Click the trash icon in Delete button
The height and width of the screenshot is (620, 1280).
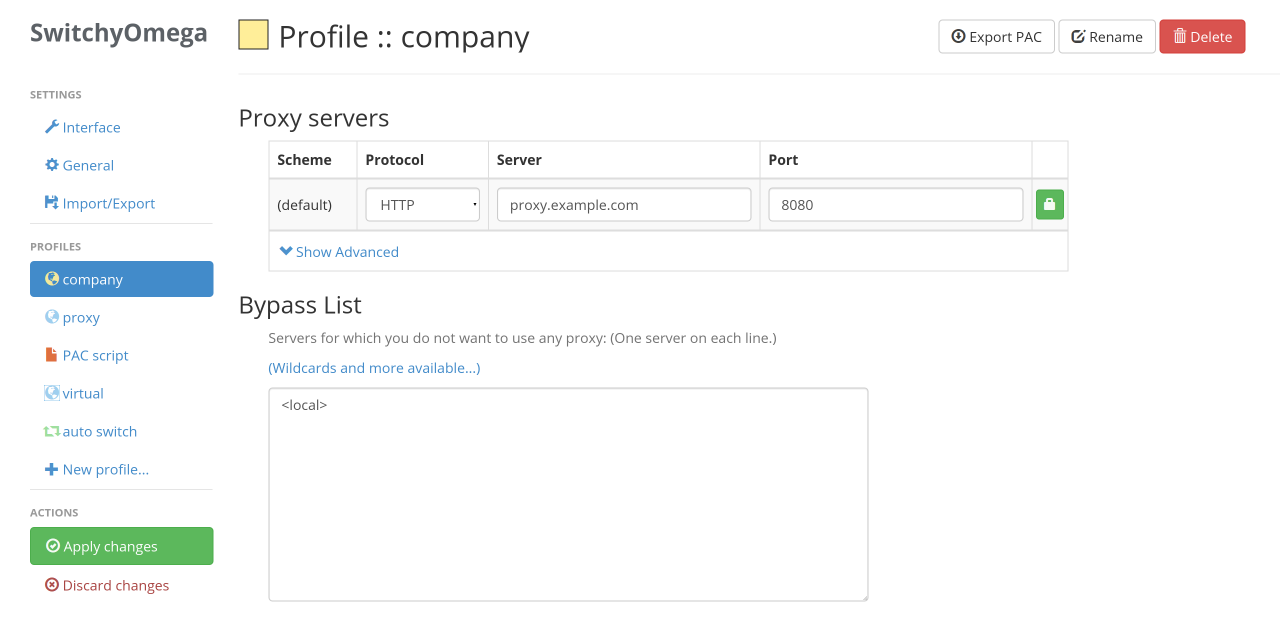coord(1180,36)
